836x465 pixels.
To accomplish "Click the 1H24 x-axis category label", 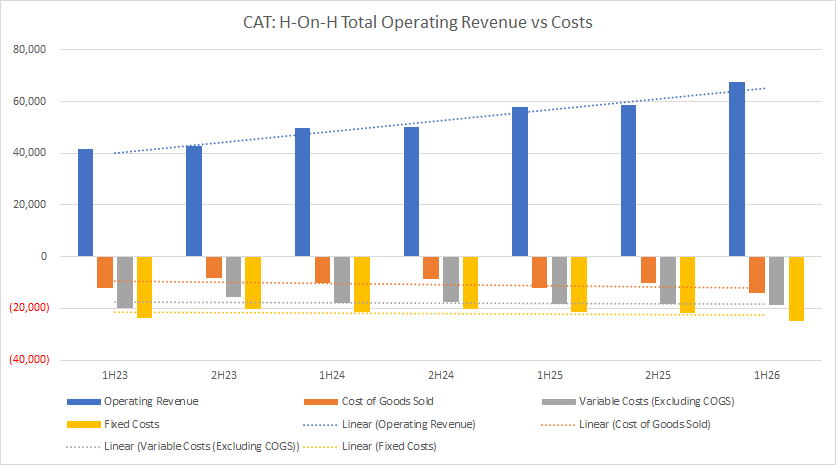I will pos(331,375).
